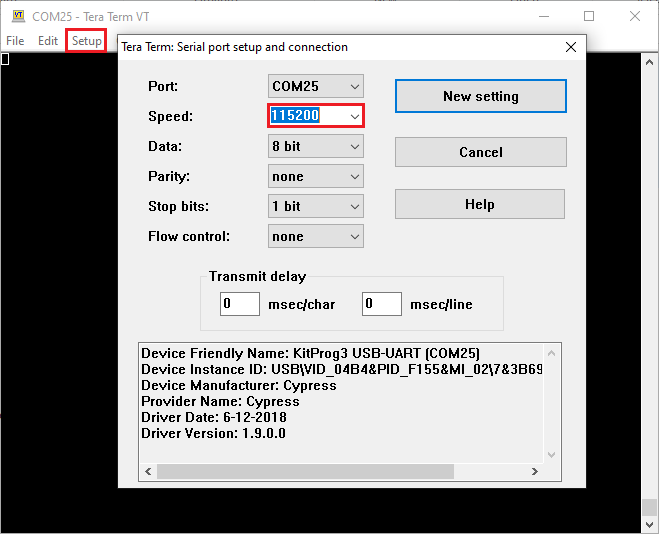
Task: Open the Setup menu
Action: click(x=87, y=41)
